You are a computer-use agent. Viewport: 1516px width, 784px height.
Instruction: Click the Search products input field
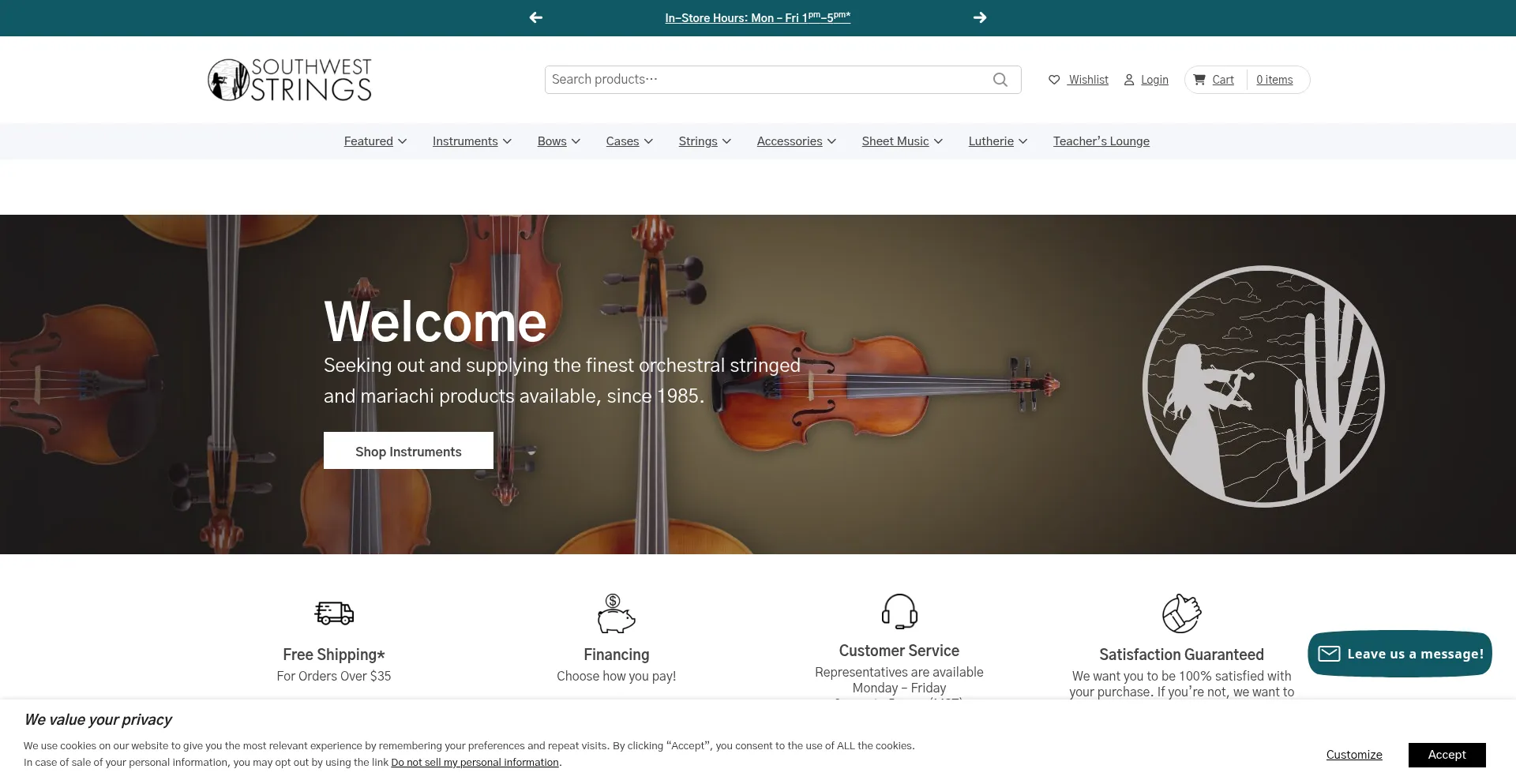pyautogui.click(x=766, y=80)
